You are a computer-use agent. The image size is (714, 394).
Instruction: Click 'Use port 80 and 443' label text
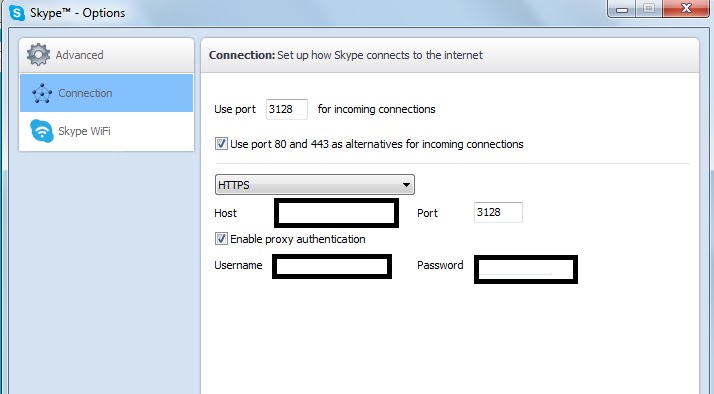(x=377, y=144)
